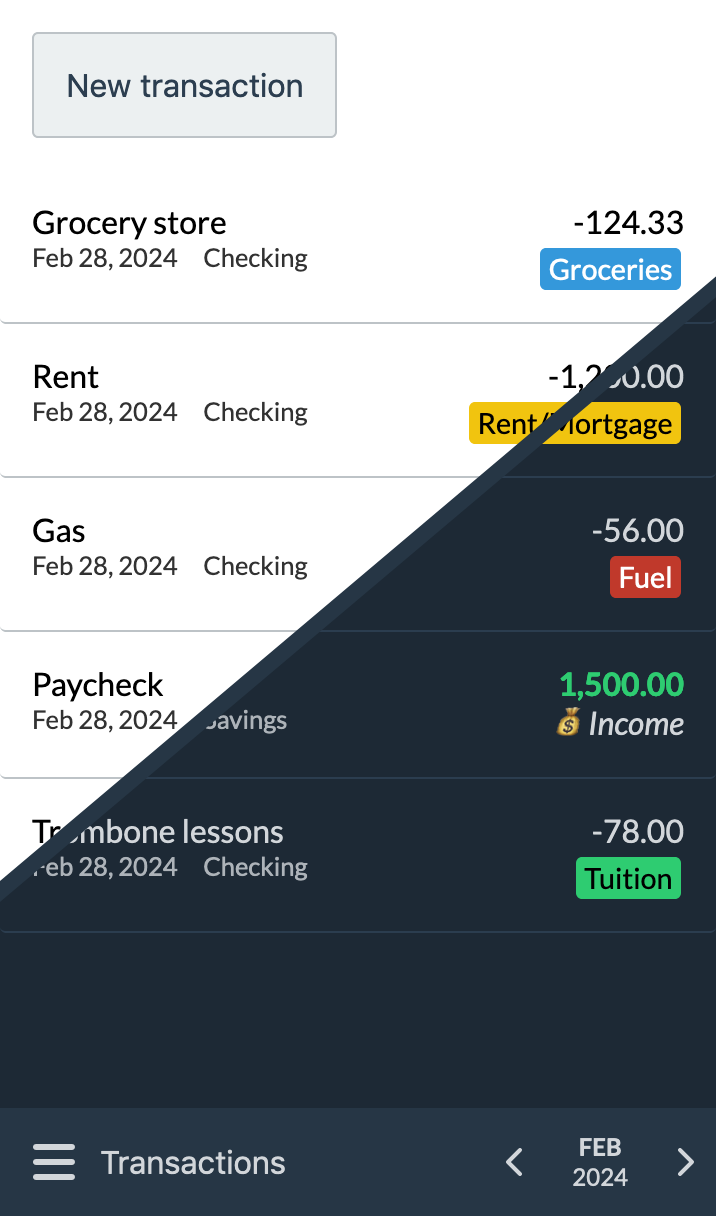Viewport: 716px width, 1216px height.
Task: Open the hamburger navigation menu
Action: pyautogui.click(x=54, y=1162)
